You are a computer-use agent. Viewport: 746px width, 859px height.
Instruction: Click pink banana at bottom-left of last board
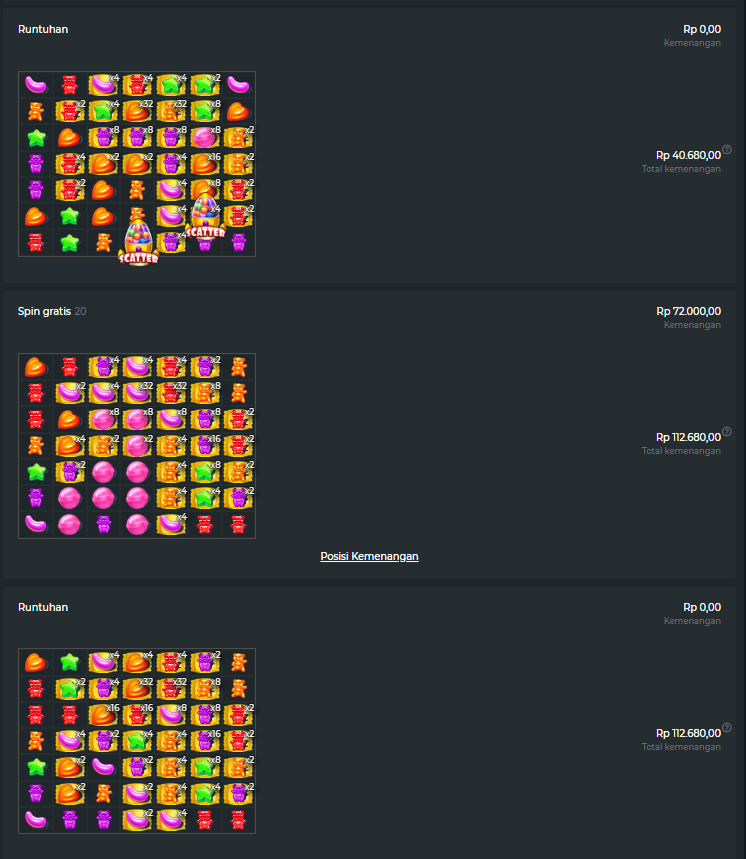click(x=36, y=820)
